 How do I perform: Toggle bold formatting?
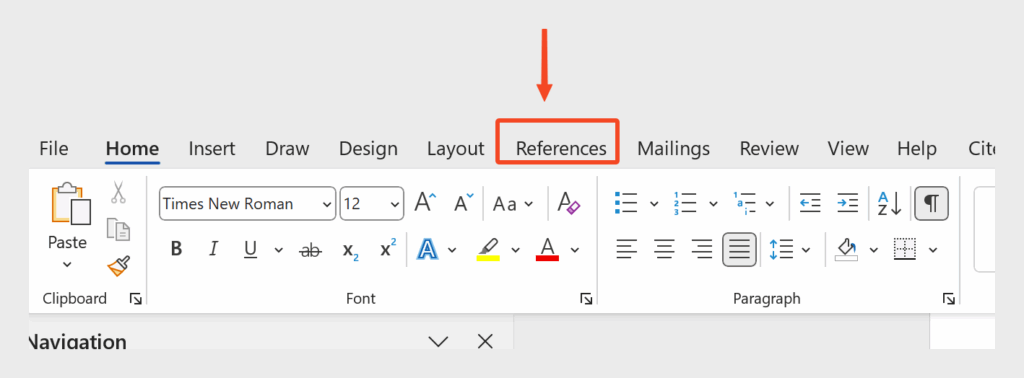click(x=176, y=249)
